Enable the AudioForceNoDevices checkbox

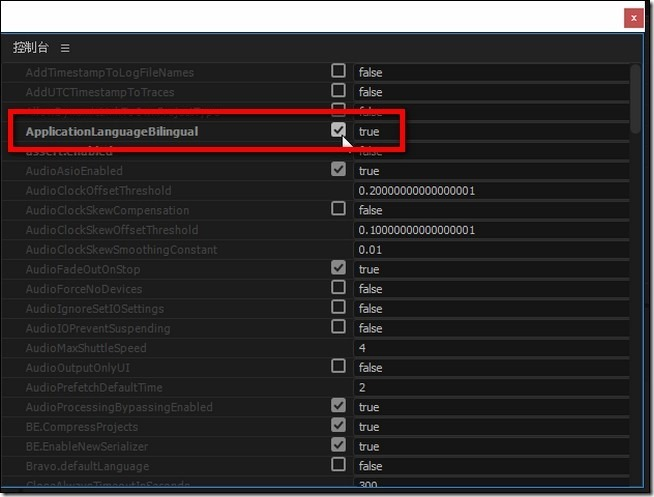click(x=338, y=288)
